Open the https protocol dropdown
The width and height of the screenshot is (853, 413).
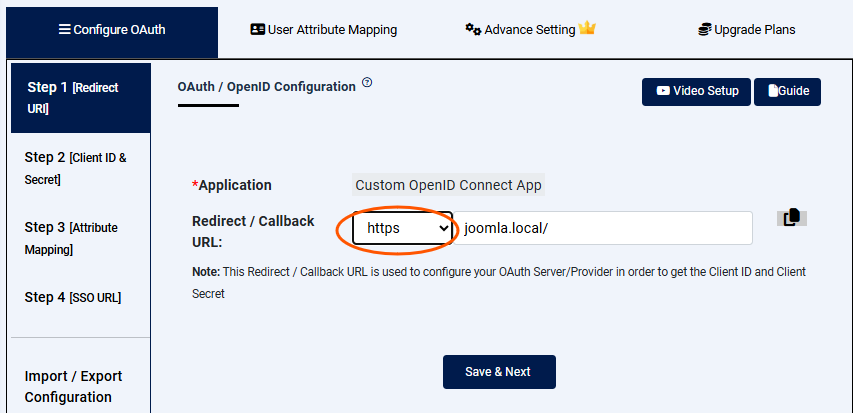pyautogui.click(x=402, y=229)
